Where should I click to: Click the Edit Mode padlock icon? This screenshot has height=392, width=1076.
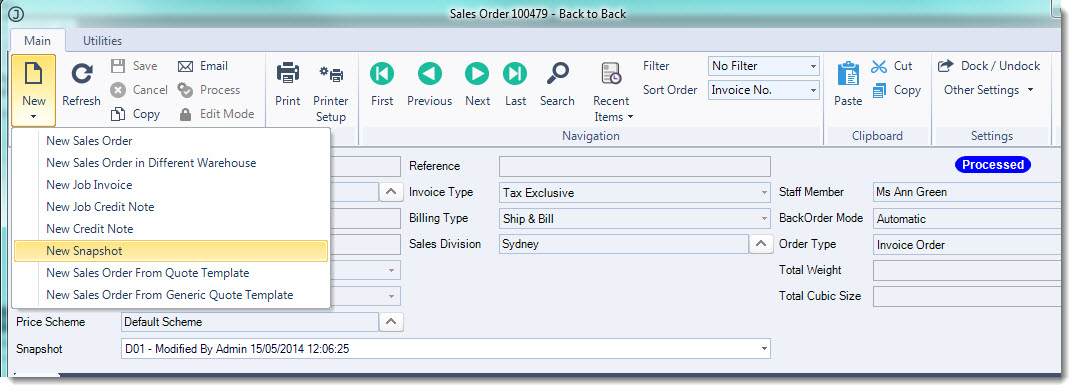point(185,114)
